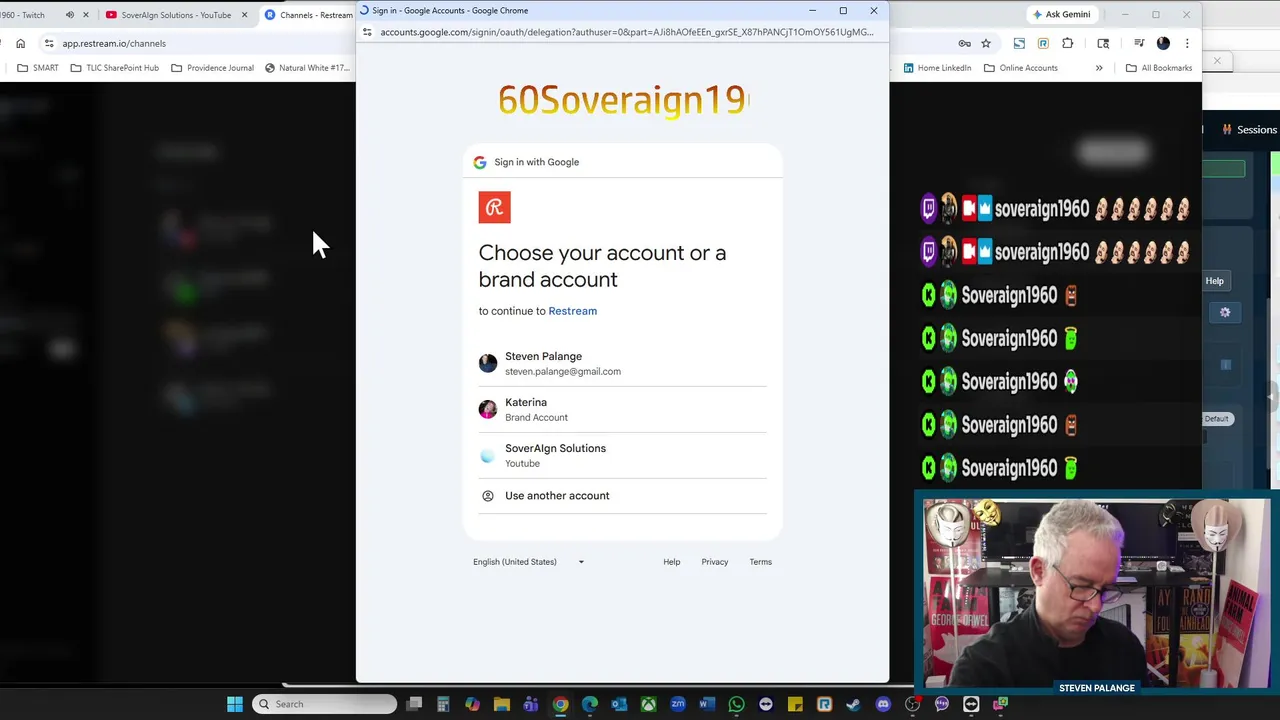This screenshot has width=1280, height=720.
Task: Click the Help button in right panel
Action: click(1214, 281)
